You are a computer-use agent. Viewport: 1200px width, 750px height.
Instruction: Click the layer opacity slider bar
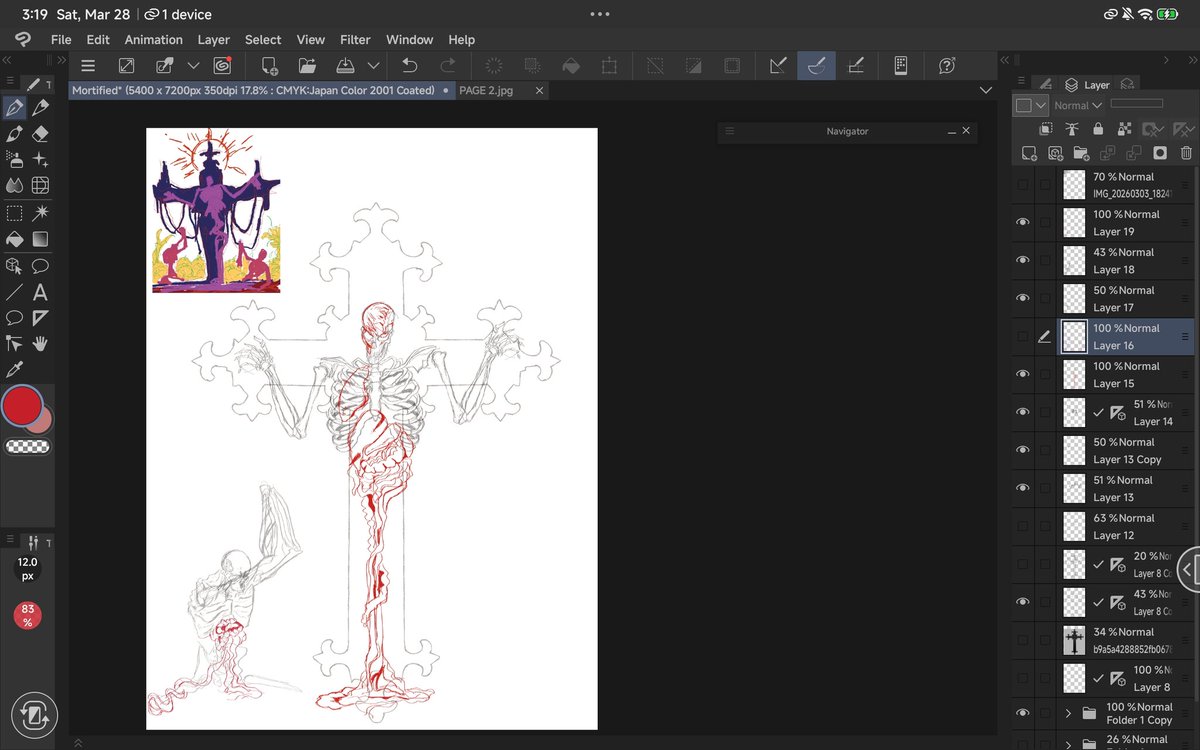click(x=1137, y=103)
